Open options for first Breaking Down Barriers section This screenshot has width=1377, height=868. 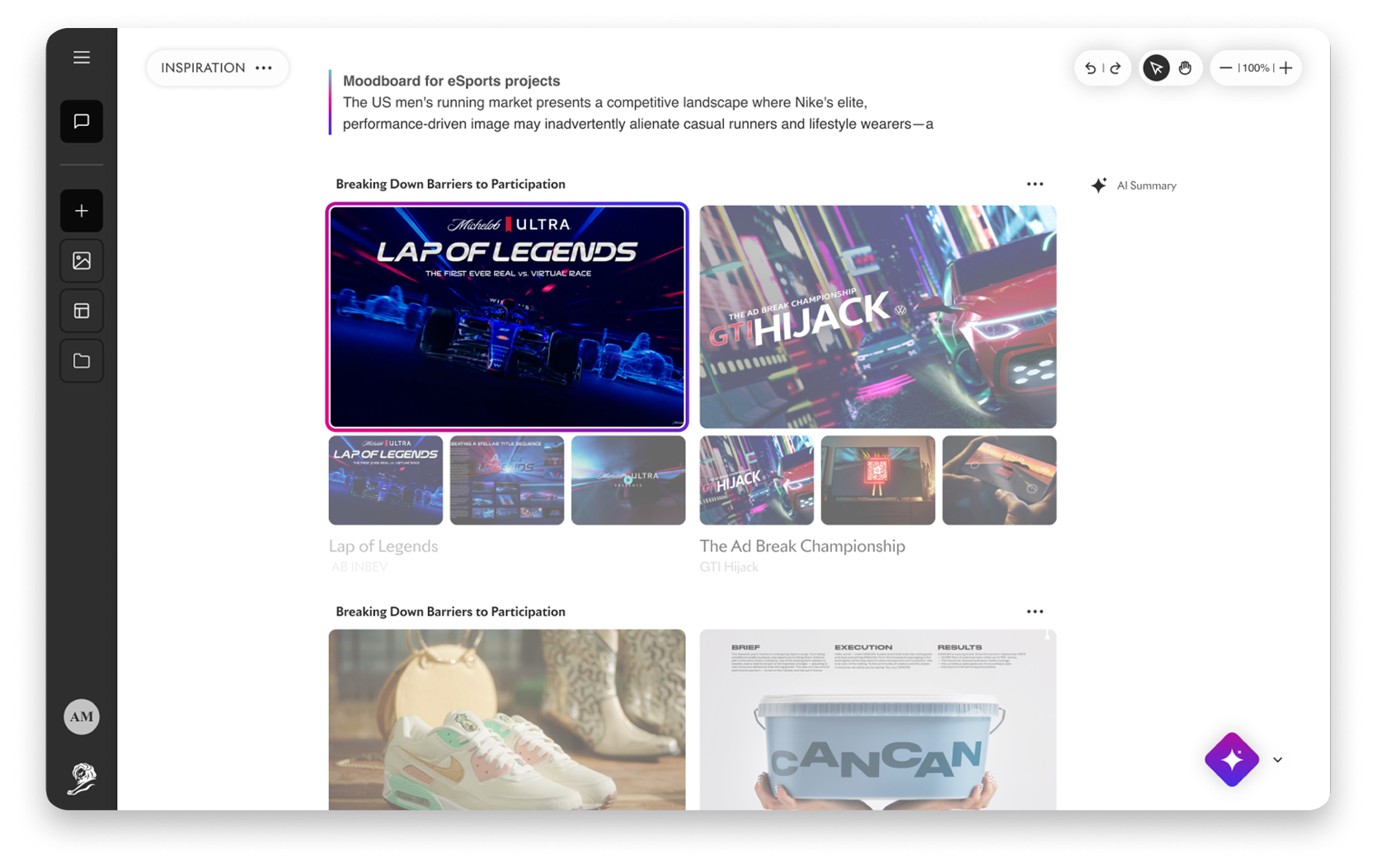point(1035,185)
